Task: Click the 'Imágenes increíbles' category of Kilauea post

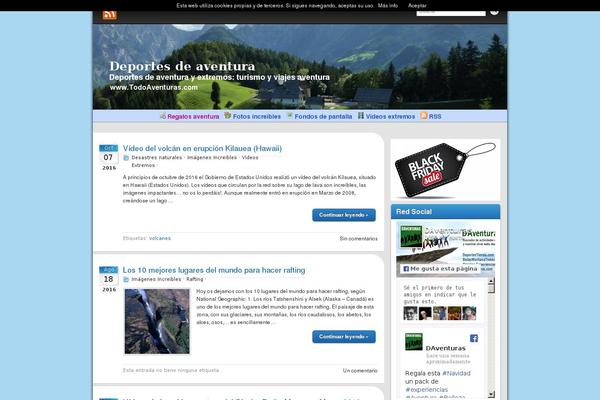Action: pyautogui.click(x=212, y=158)
